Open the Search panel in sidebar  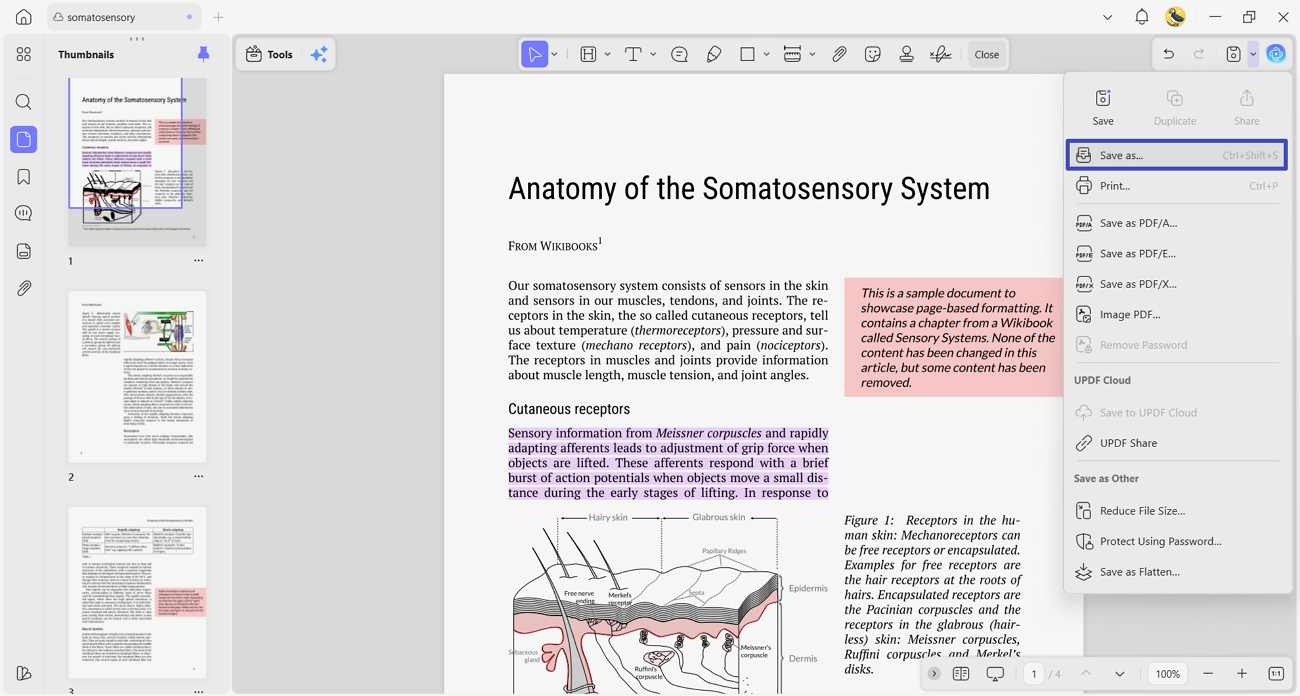[24, 102]
